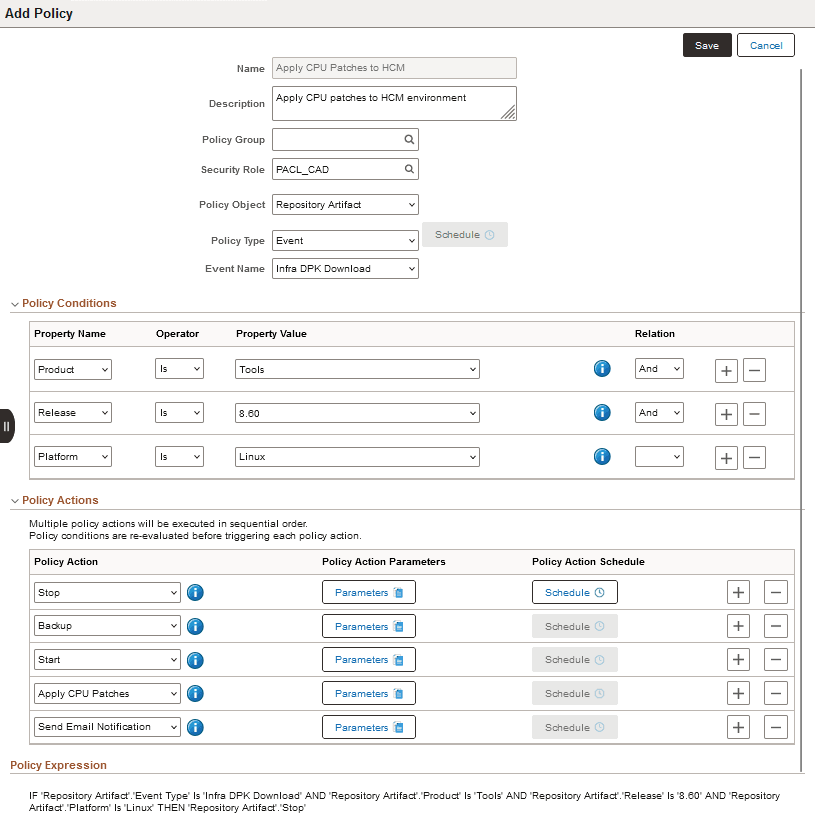Screen dimensions: 815x826
Task: Open the Policy Group lookup magnifier
Action: point(409,139)
